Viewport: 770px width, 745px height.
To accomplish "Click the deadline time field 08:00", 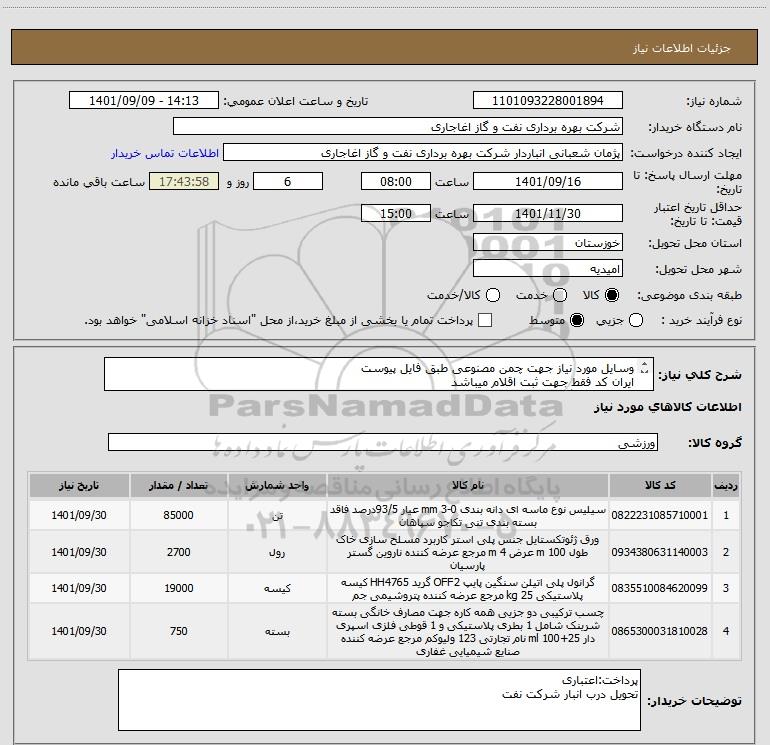I will pyautogui.click(x=396, y=181).
